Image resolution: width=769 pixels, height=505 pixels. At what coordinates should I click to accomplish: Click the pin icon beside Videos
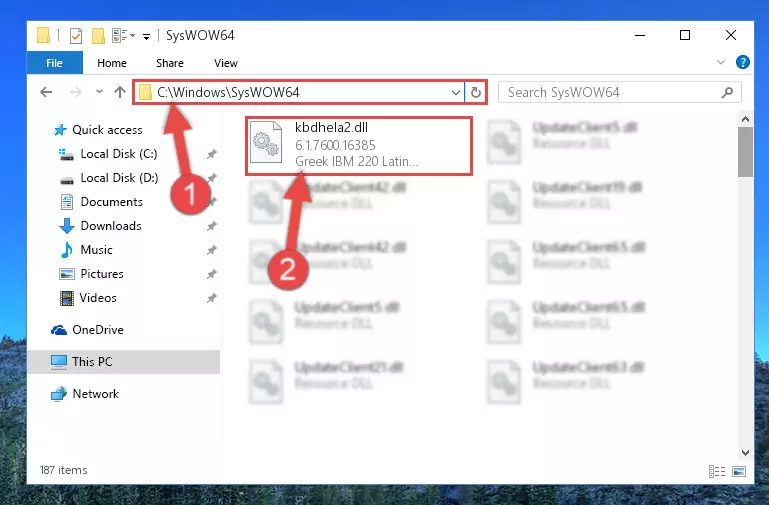point(211,298)
